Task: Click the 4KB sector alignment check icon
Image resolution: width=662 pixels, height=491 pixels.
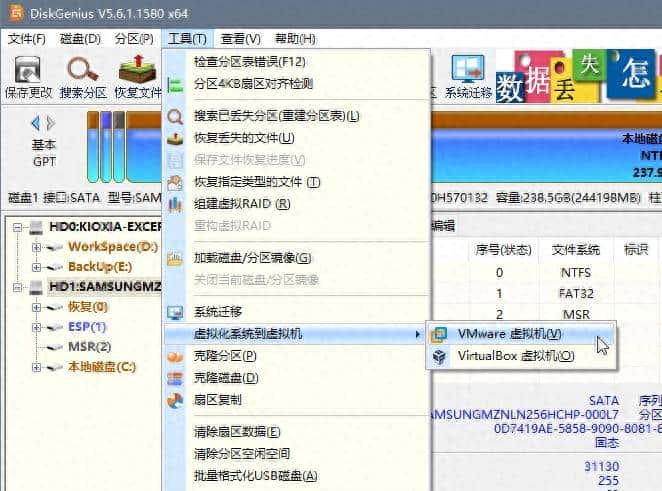Action: click(175, 84)
